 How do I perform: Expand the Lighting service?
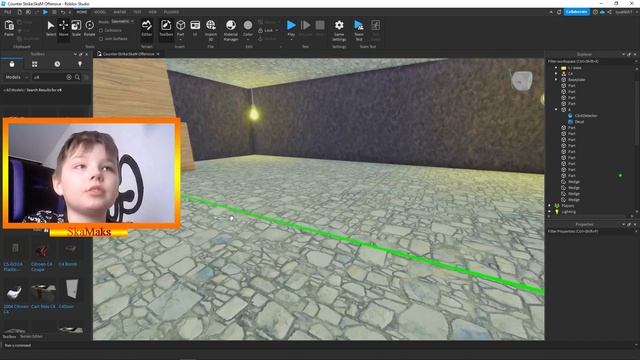pyautogui.click(x=549, y=212)
